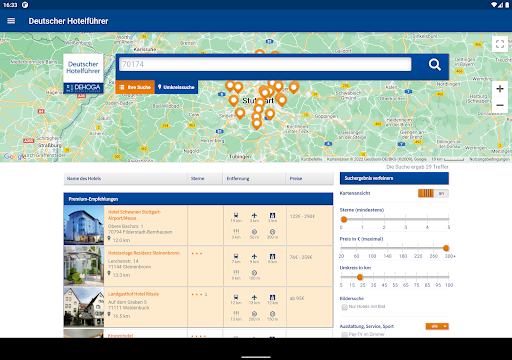Screen dimensions: 512x360
Task: Toggle fullscreen map view icon
Action: click(500, 44)
